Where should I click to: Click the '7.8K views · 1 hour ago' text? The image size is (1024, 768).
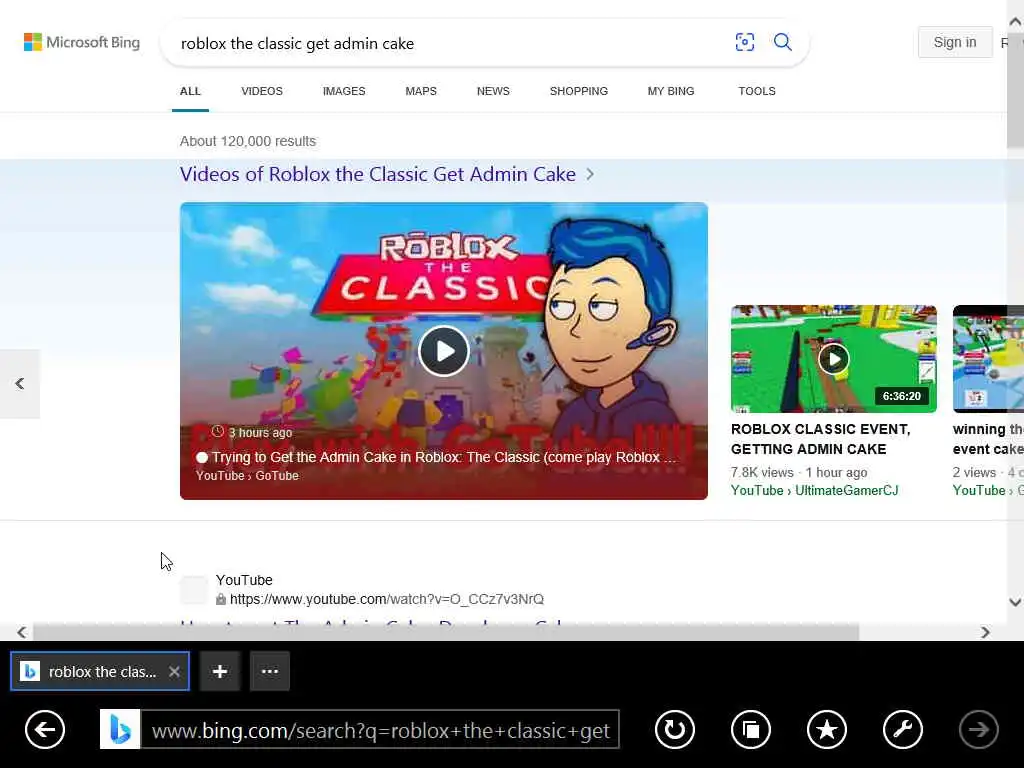799,472
